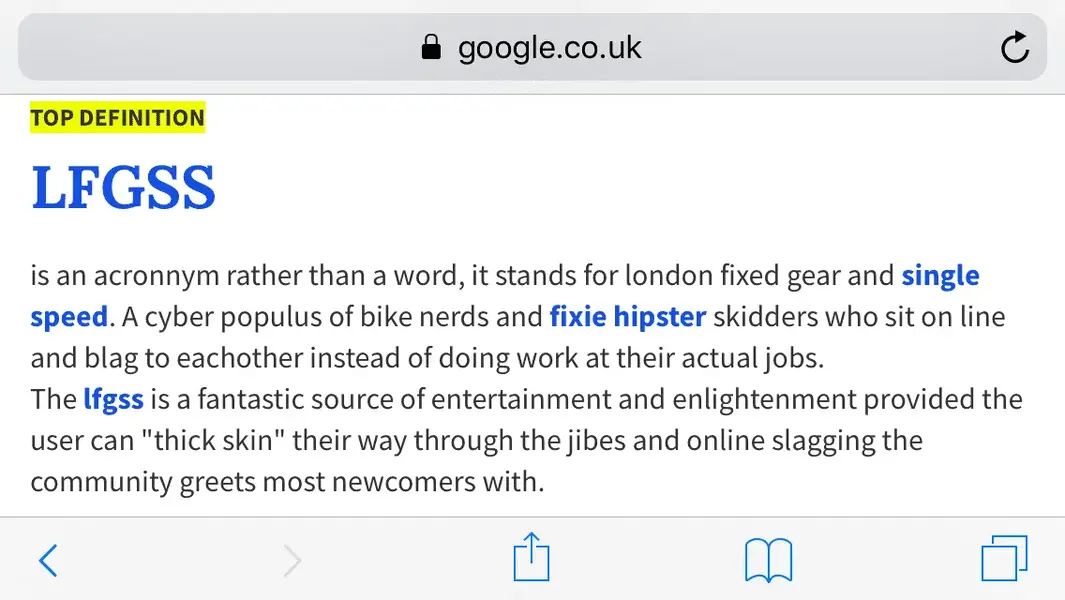Click the yellow TOP DEFINITION label
Screen dimensions: 1065x600
click(118, 118)
